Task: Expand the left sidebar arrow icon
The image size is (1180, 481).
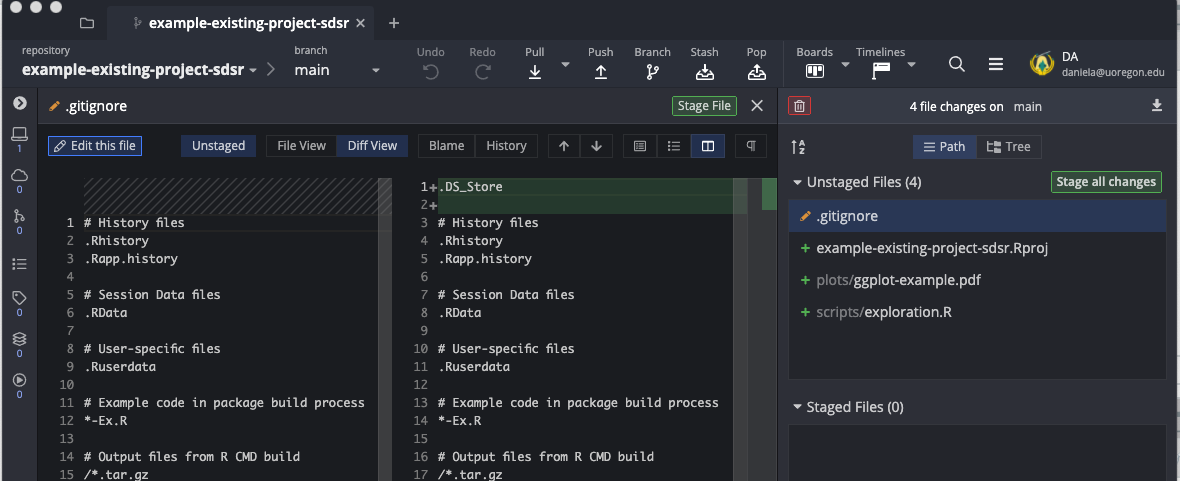Action: tap(20, 103)
